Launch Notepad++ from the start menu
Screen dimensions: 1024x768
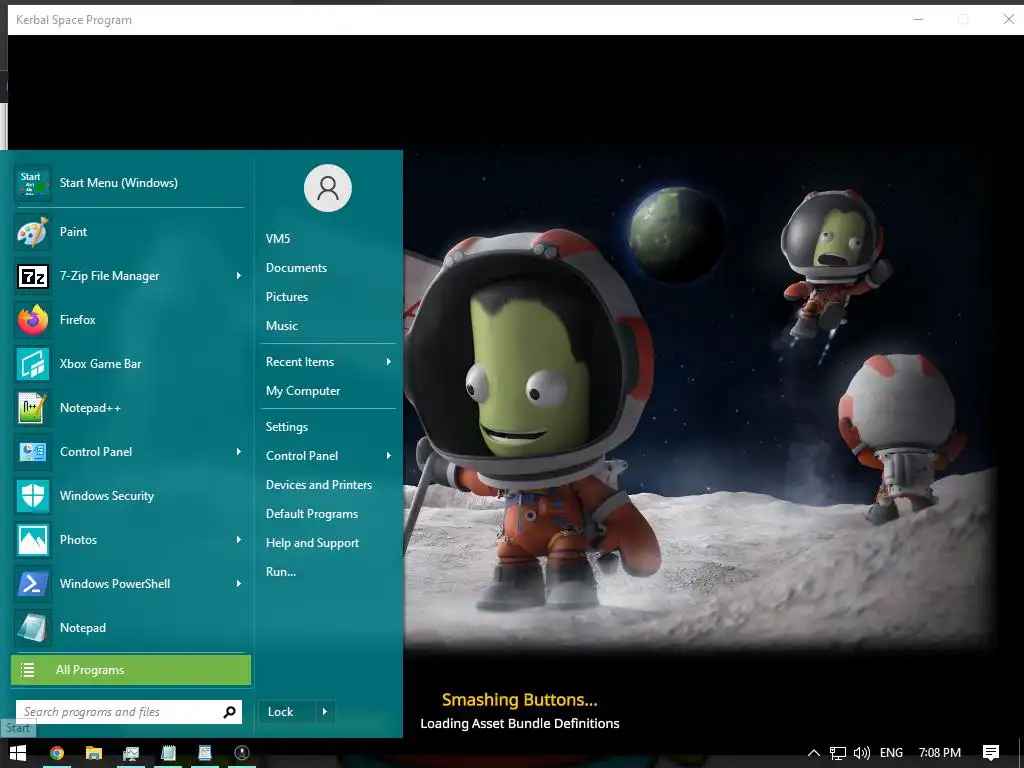pos(129,408)
